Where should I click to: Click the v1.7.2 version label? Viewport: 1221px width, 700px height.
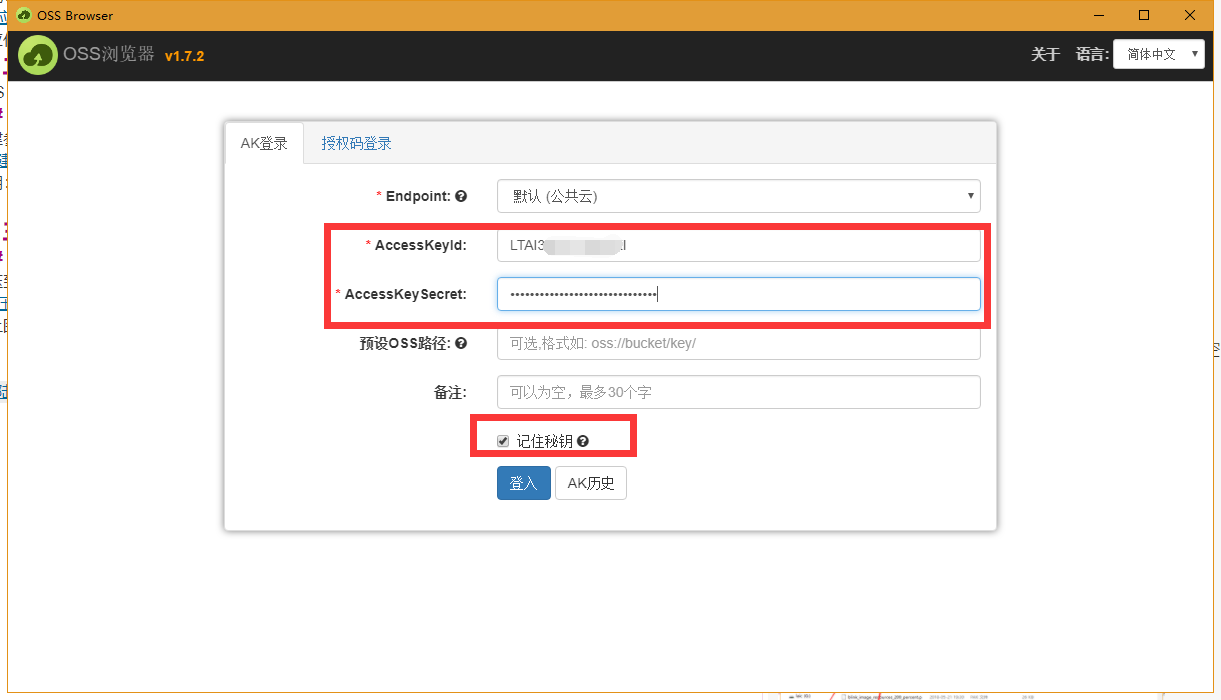click(x=185, y=56)
